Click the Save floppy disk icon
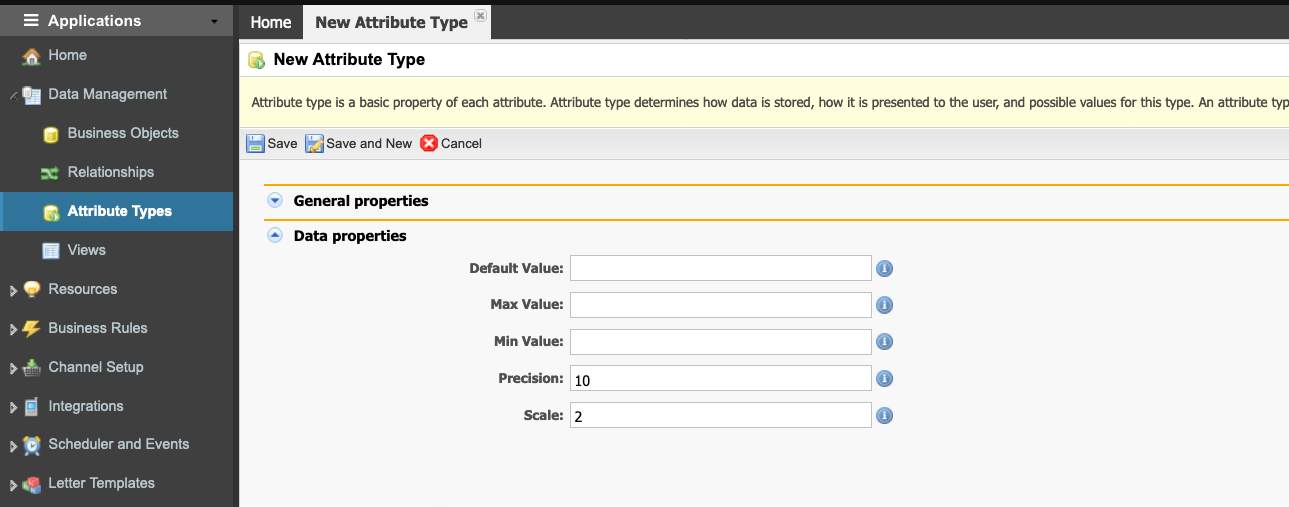Image resolution: width=1289 pixels, height=507 pixels. coord(255,143)
